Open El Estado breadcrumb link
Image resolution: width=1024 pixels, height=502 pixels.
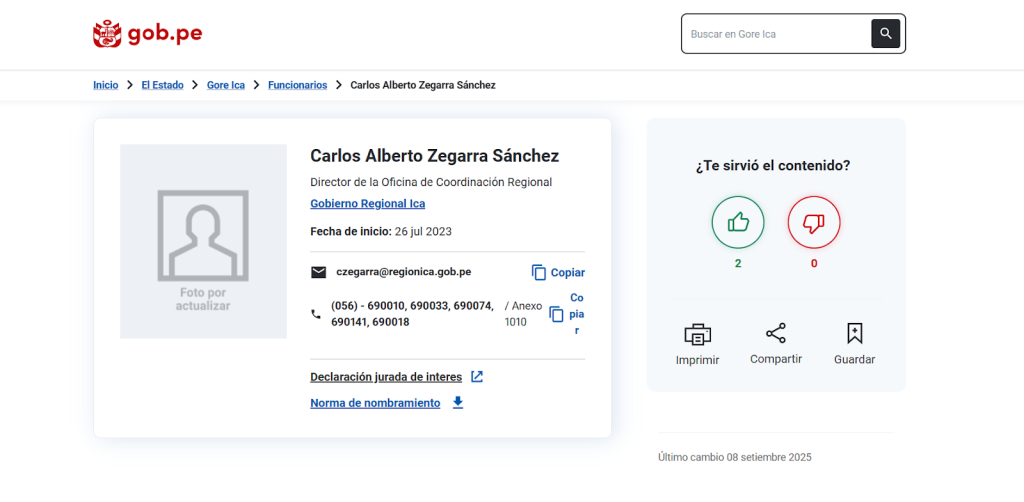162,85
